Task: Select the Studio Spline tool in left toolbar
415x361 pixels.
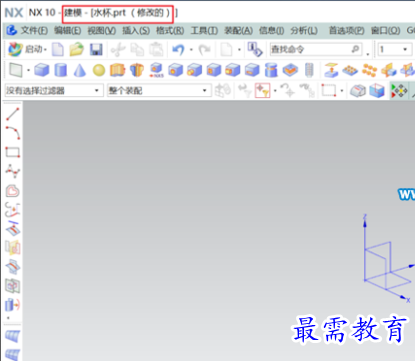Action: pos(13,171)
